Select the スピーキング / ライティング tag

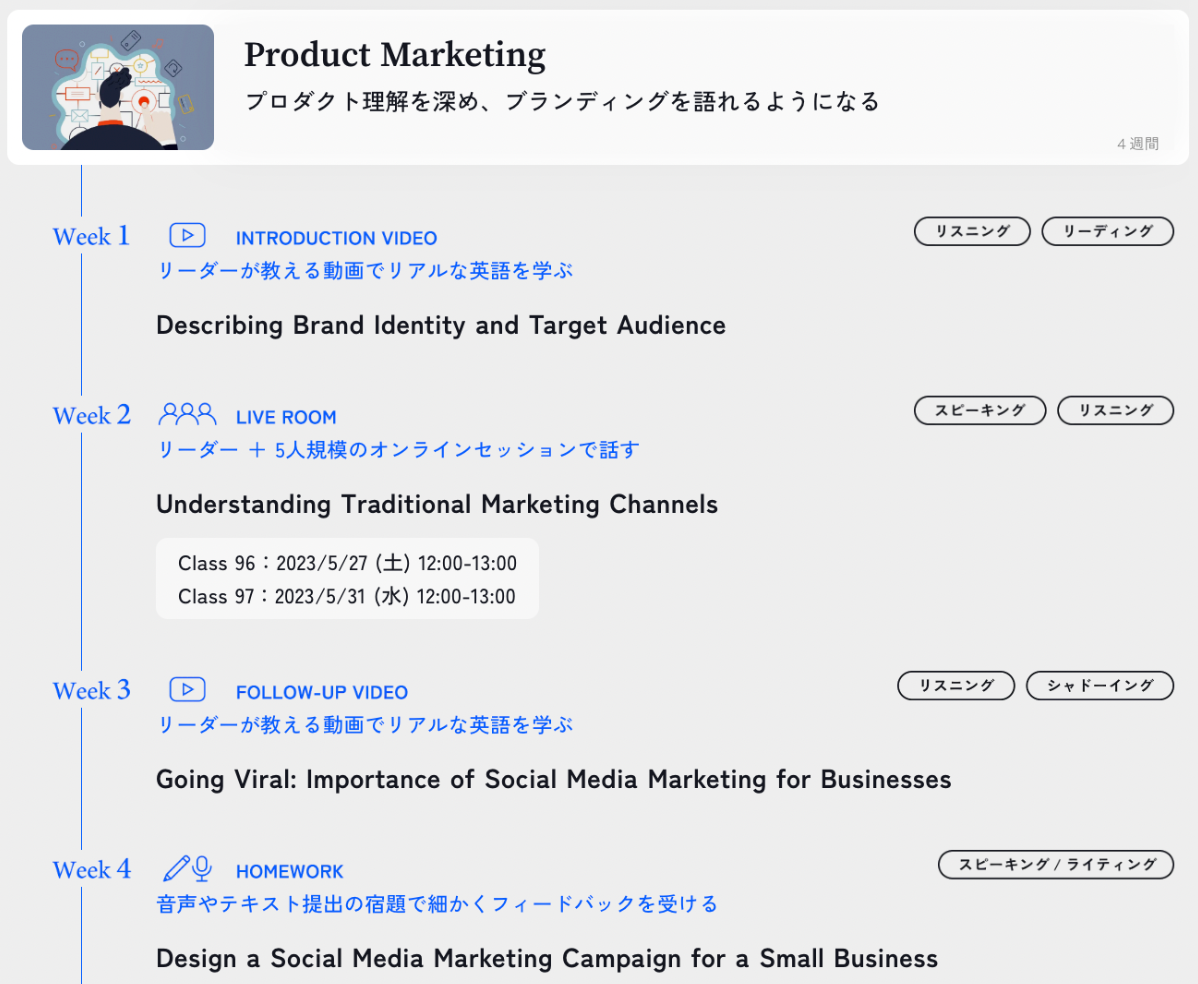[x=1056, y=865]
